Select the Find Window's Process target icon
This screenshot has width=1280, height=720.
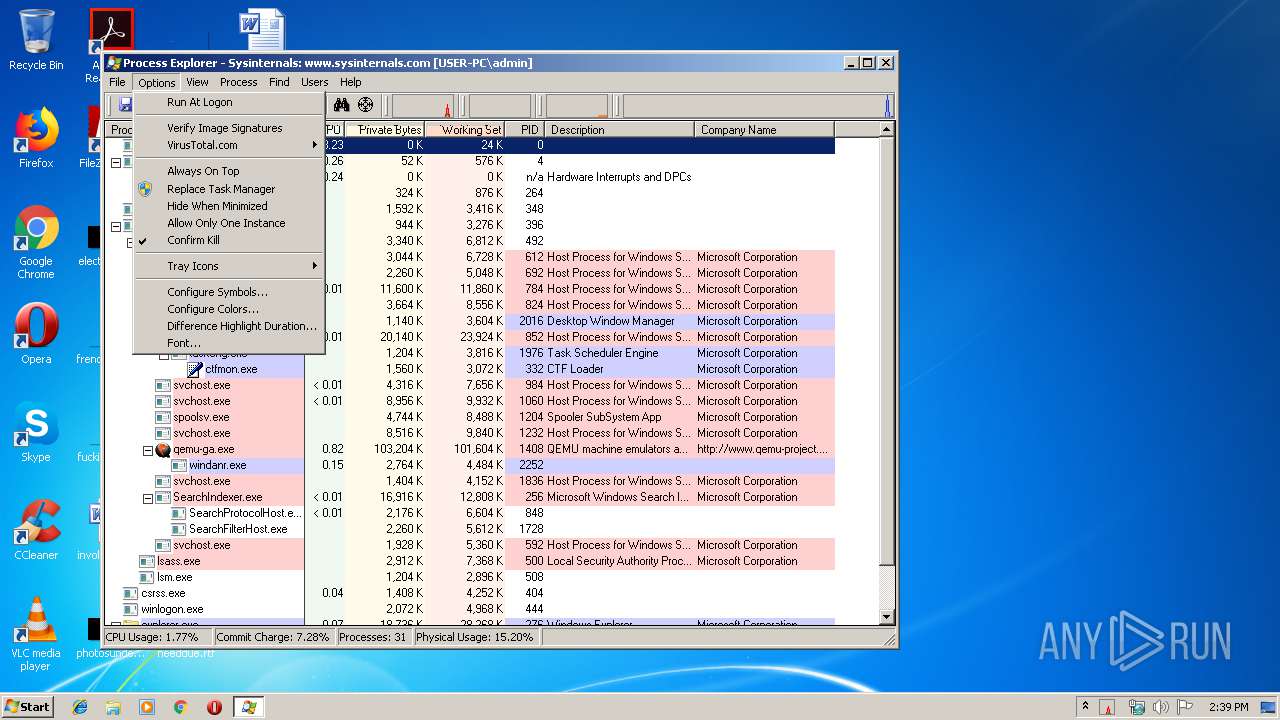click(x=365, y=105)
